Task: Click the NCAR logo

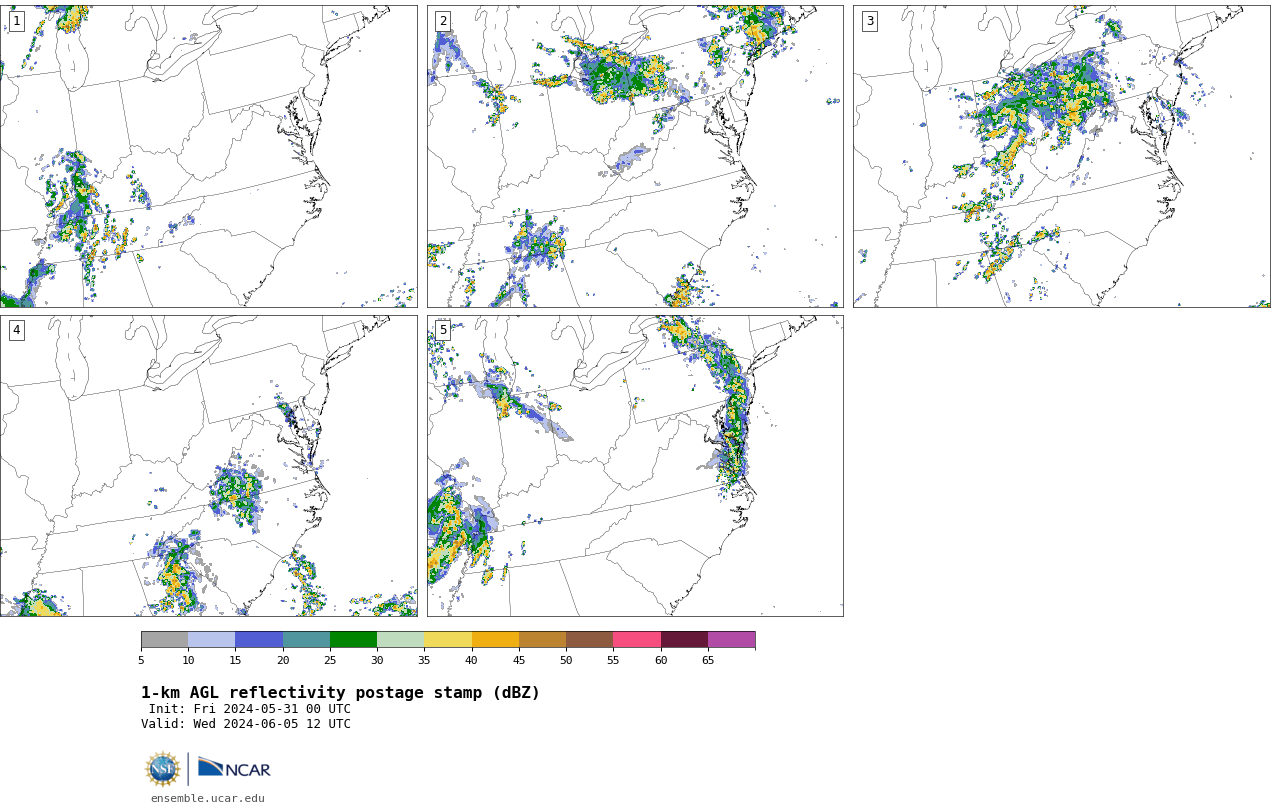Action: (234, 768)
